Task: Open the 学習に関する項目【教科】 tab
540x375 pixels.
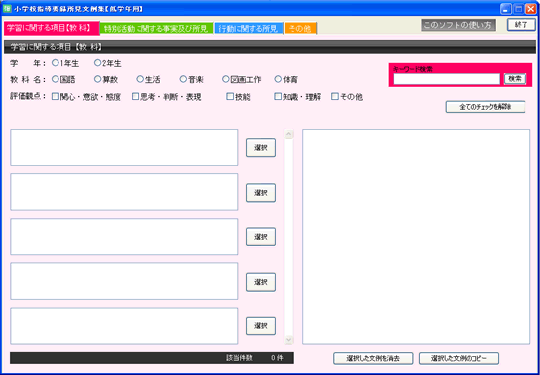Action: [52, 29]
